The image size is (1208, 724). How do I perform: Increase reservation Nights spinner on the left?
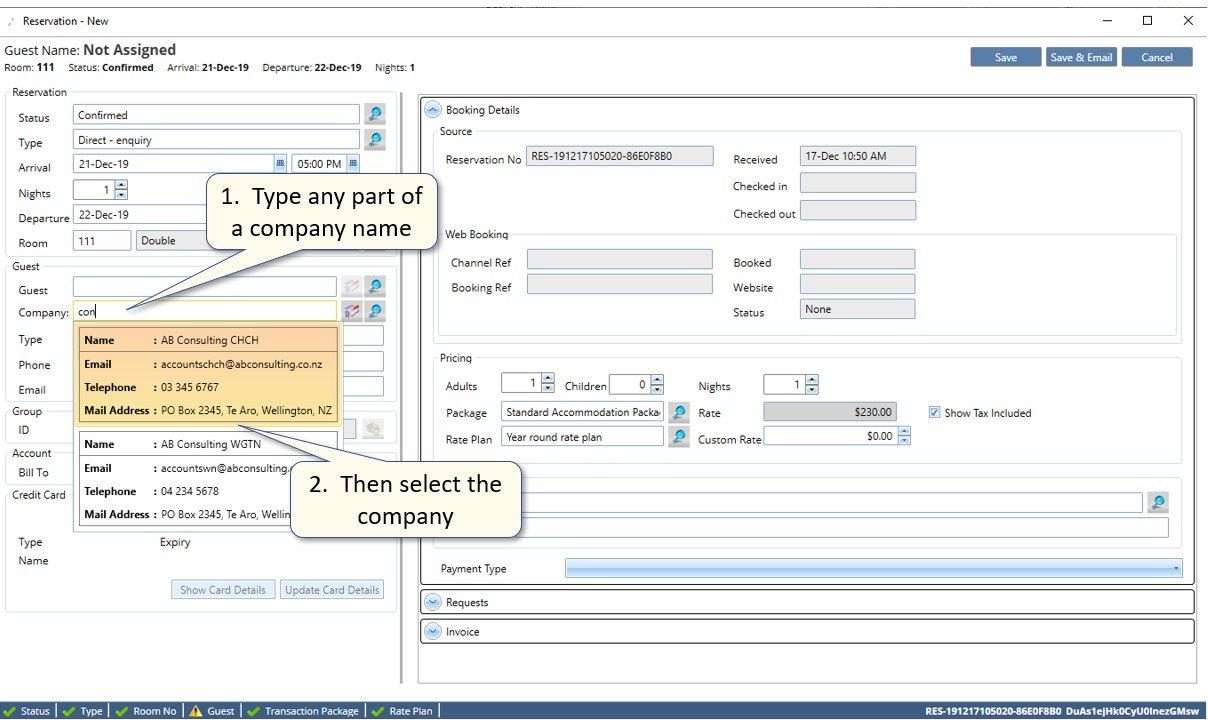121,185
